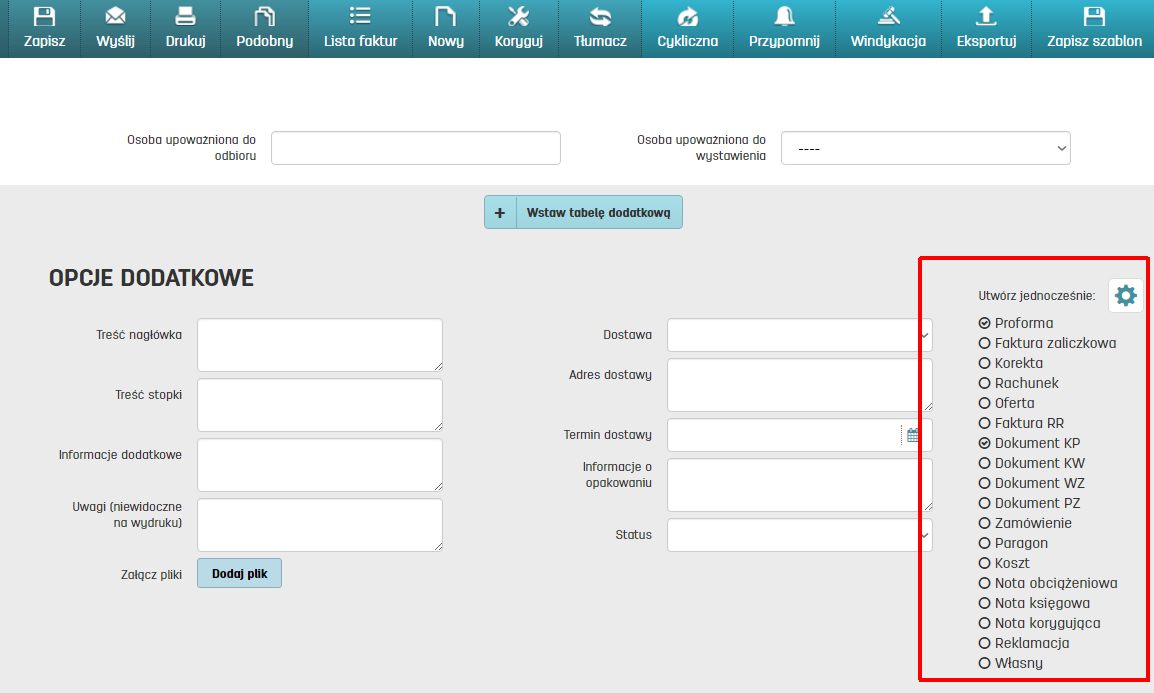Viewport: 1154px width, 693px height.
Task: Enable the Faktura zaliczkowa option
Action: [x=985, y=343]
